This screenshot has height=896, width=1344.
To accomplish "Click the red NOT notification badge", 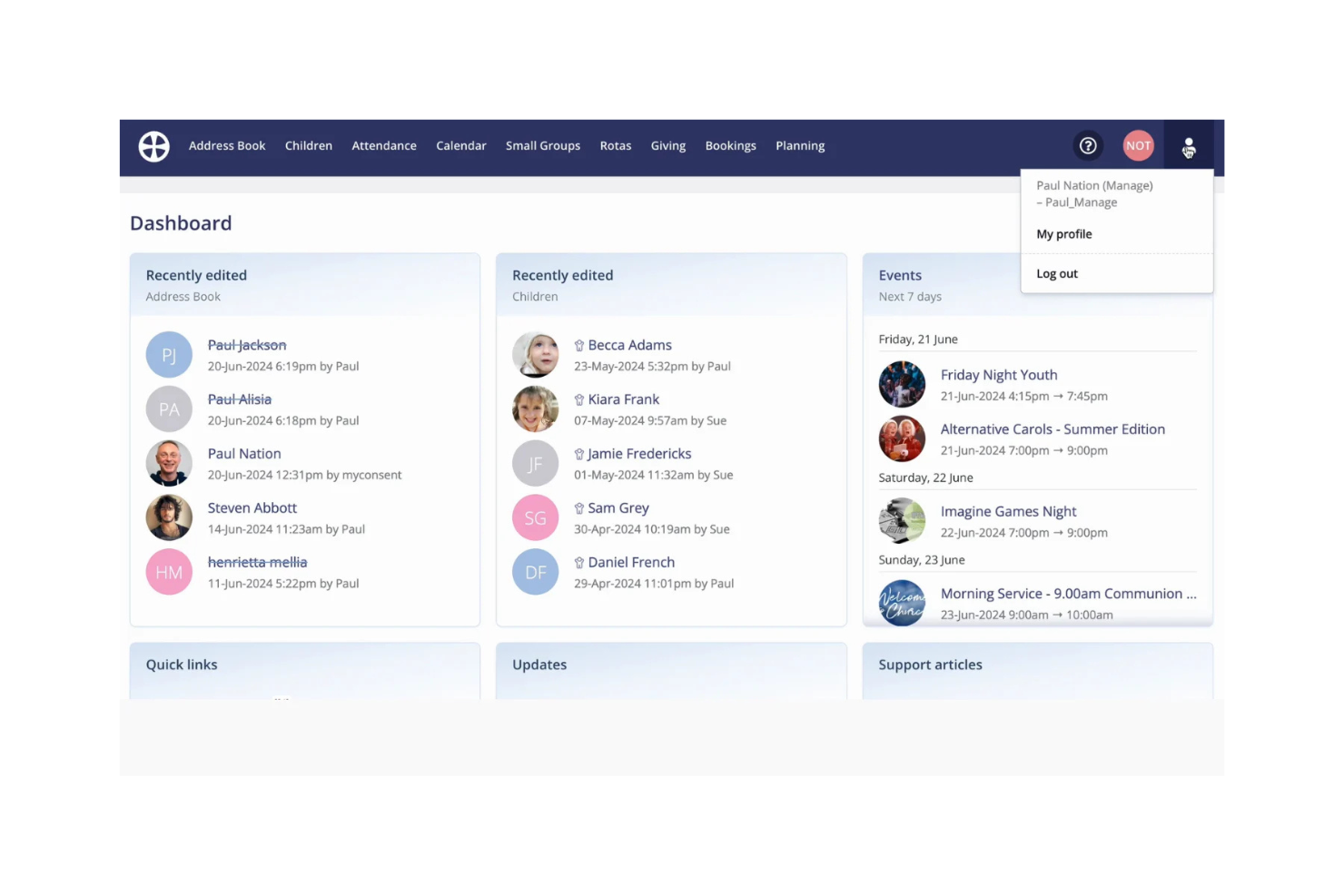I will (1138, 145).
